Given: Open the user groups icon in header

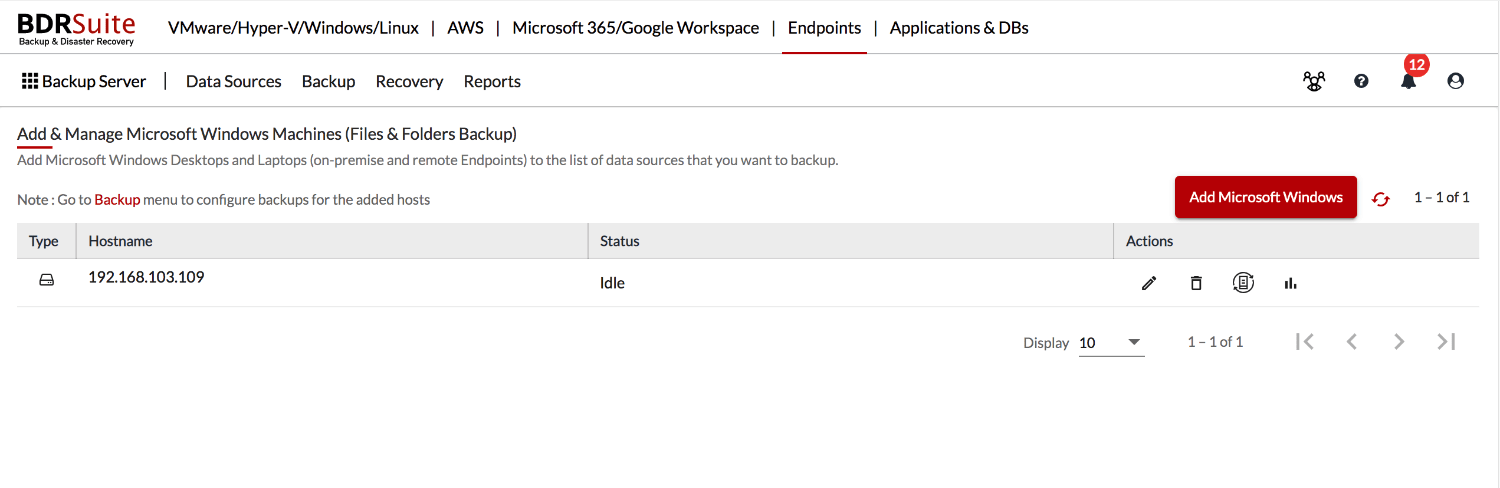Looking at the screenshot, I should point(1314,81).
